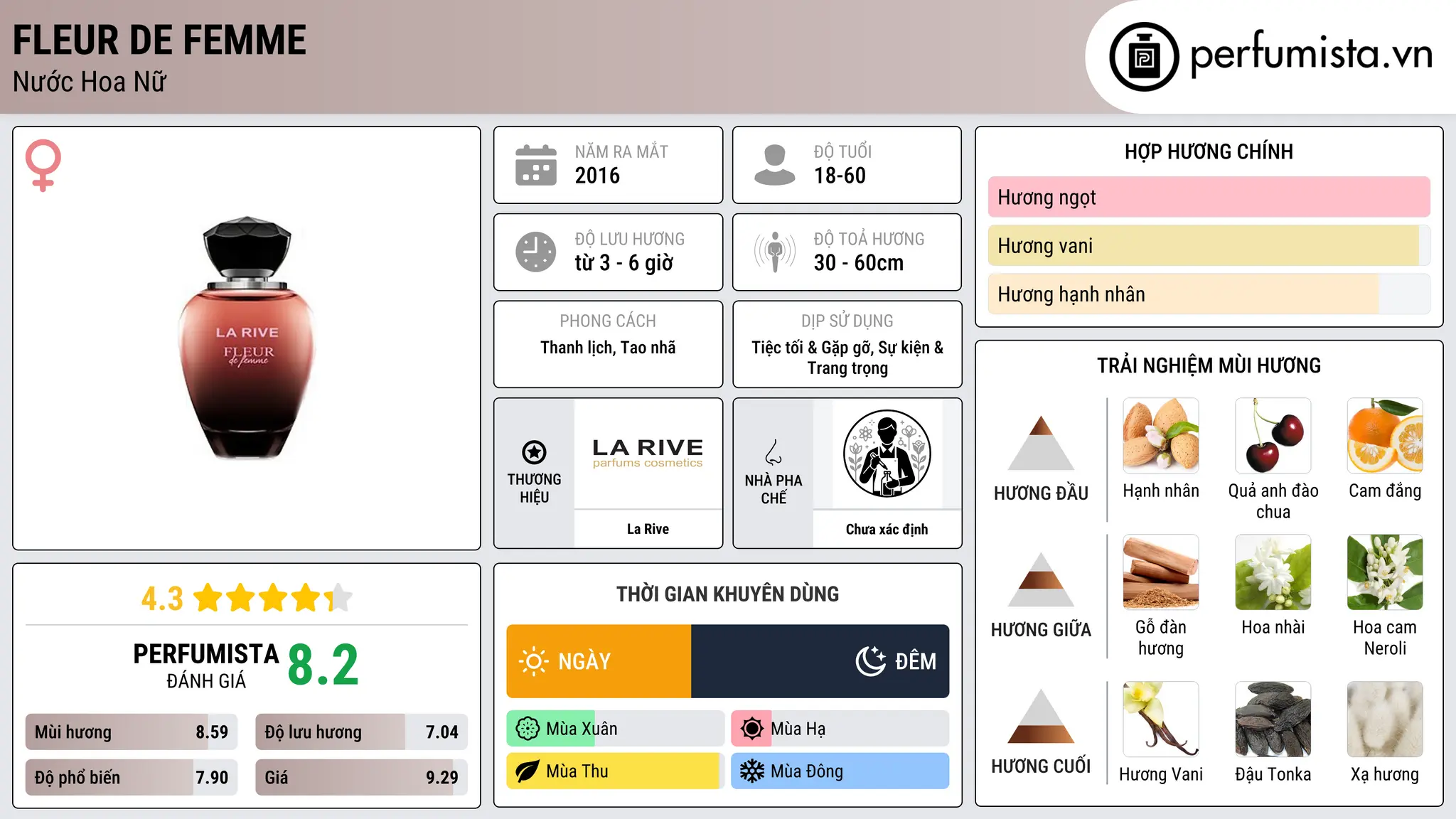Select the Hoa cam Neroli image
The image size is (1456, 819).
[1385, 572]
